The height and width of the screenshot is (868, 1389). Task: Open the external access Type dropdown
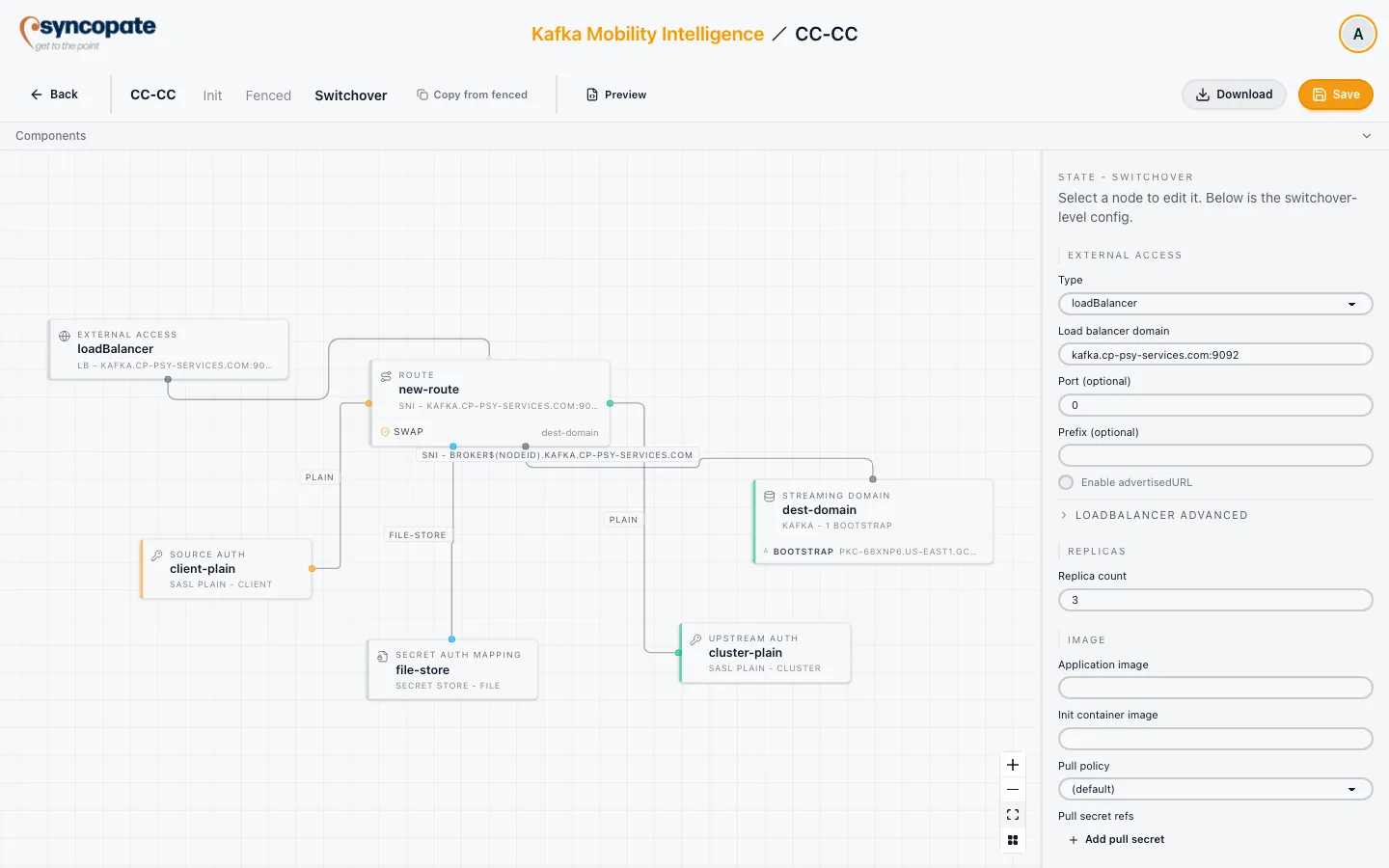(1215, 304)
